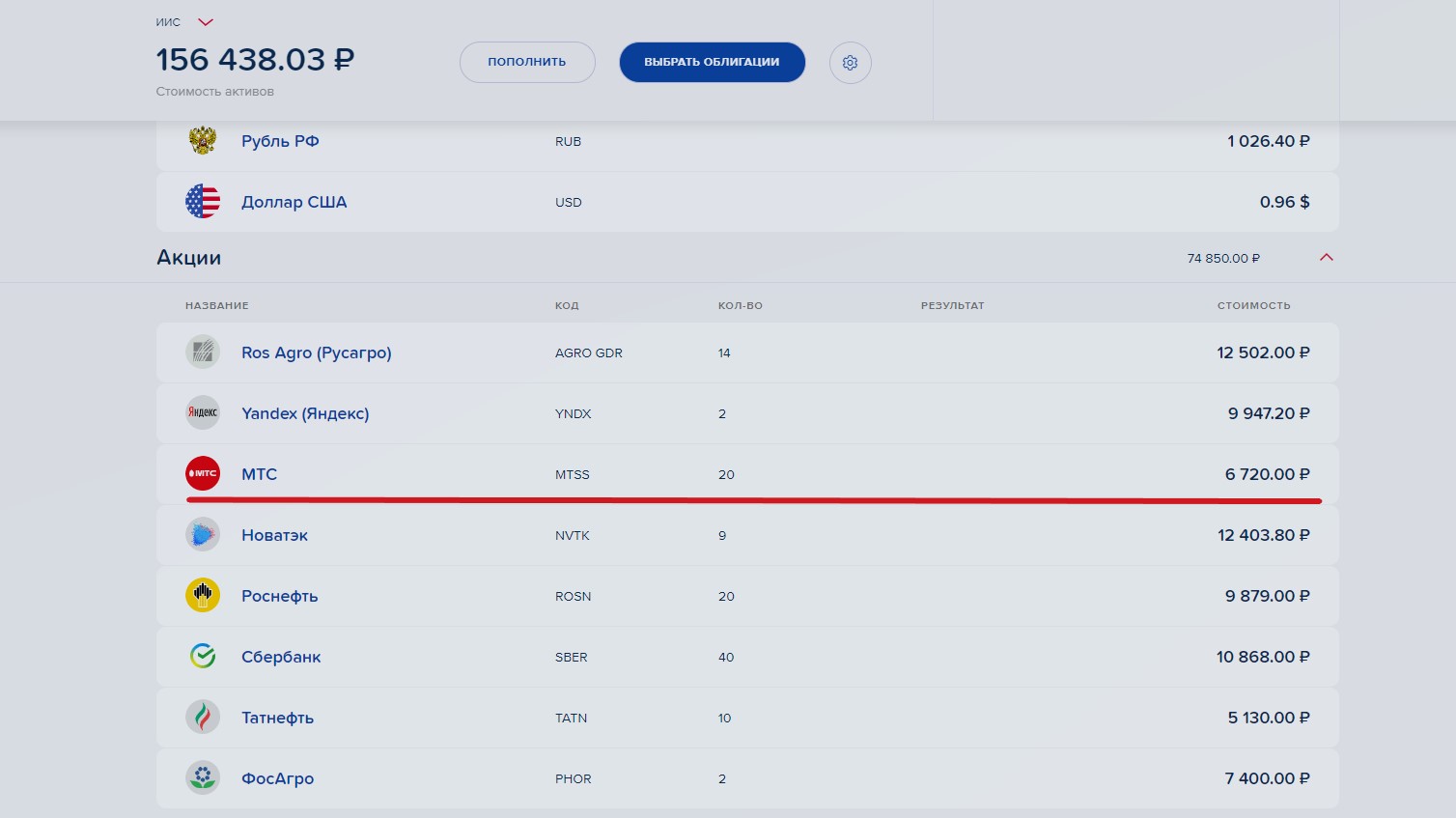This screenshot has height=818, width=1456.
Task: Click the USD currency code
Action: [x=569, y=202]
